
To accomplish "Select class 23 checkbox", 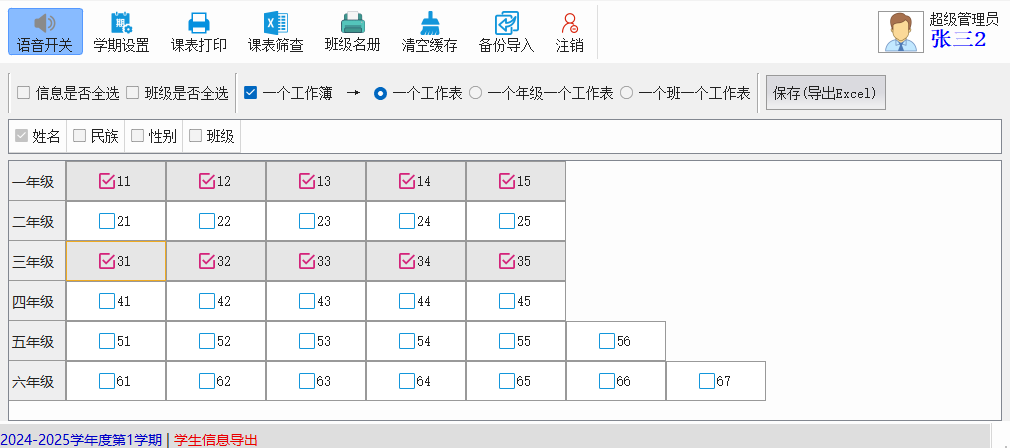I will click(307, 221).
